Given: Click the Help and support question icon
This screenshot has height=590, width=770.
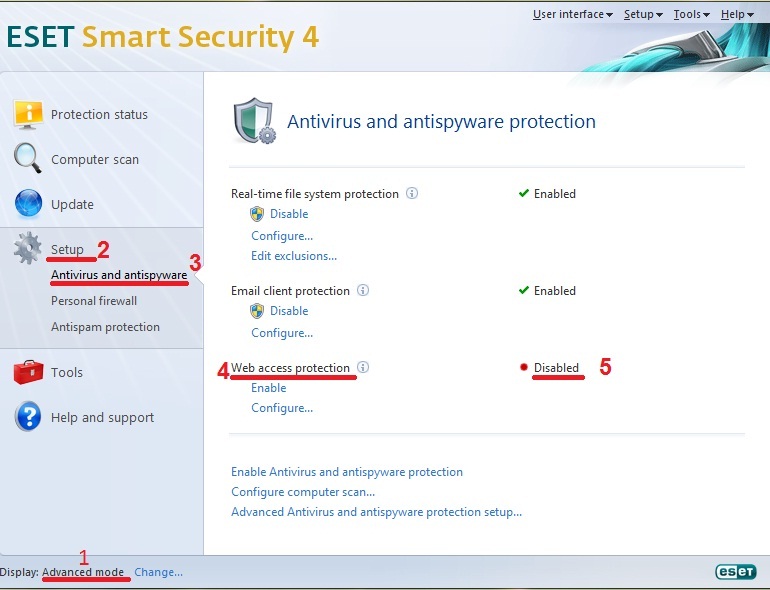Looking at the screenshot, I should click(x=28, y=416).
